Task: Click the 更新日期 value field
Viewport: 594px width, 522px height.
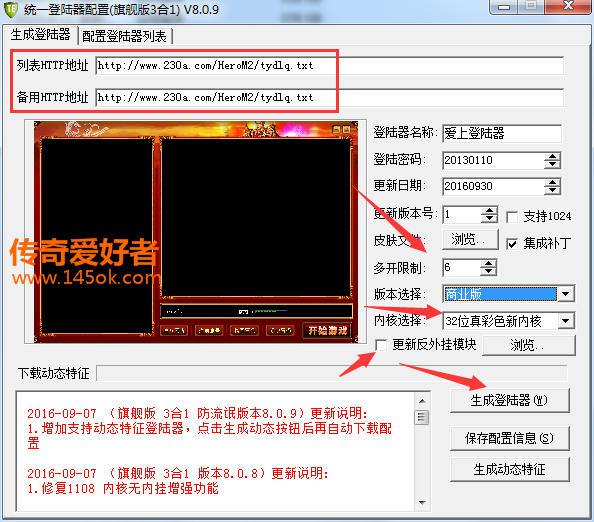Action: click(x=494, y=186)
